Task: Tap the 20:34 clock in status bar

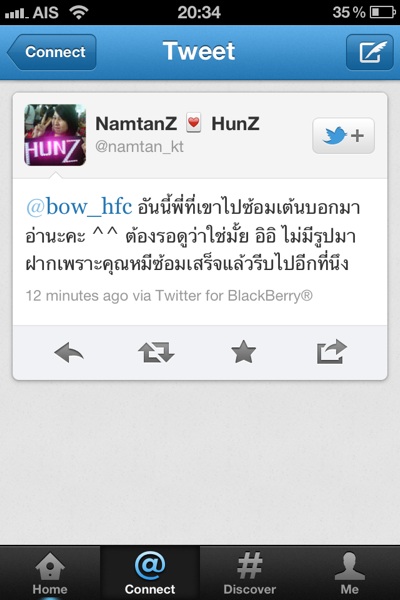Action: 199,12
